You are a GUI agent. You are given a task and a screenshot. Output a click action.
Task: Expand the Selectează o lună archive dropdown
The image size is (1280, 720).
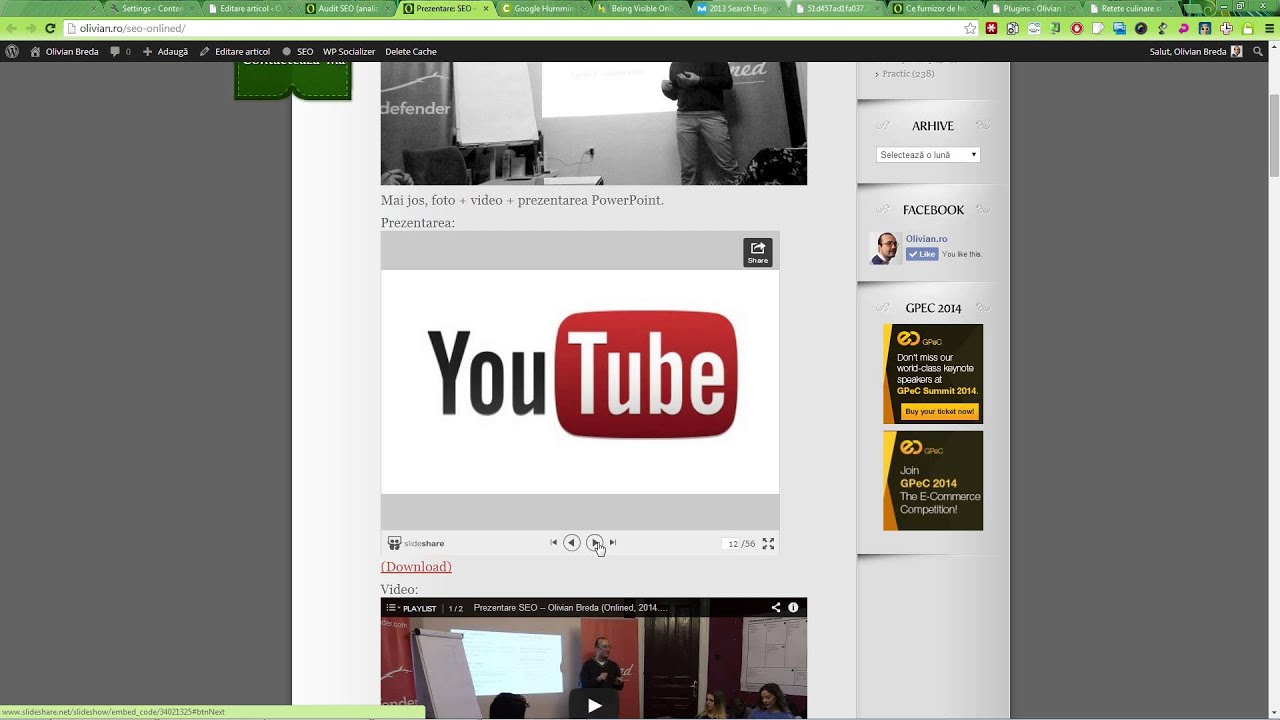928,155
